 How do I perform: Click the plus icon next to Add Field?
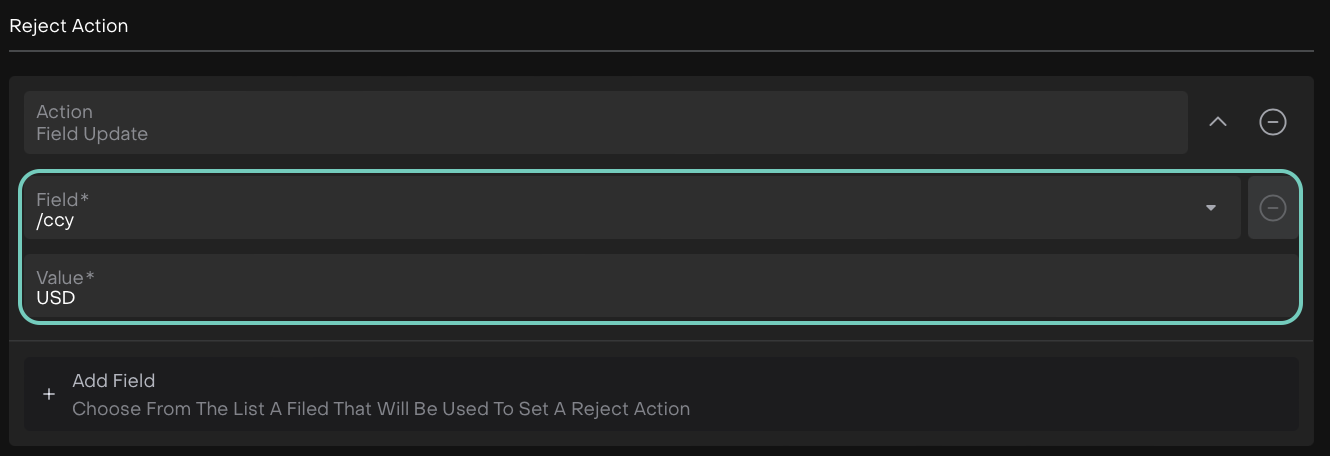pos(49,394)
